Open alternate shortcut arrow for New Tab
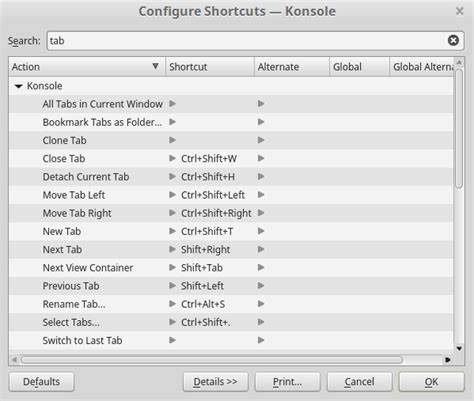The height and width of the screenshot is (401, 474). (x=261, y=231)
